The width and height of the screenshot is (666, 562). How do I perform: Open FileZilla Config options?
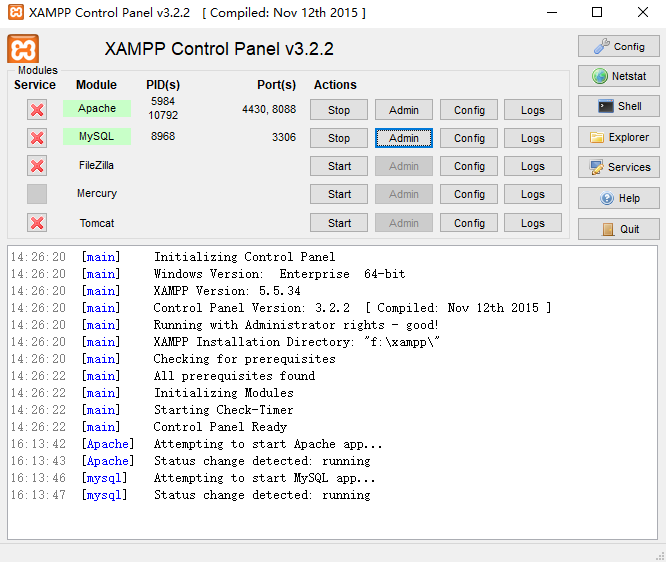[469, 166]
